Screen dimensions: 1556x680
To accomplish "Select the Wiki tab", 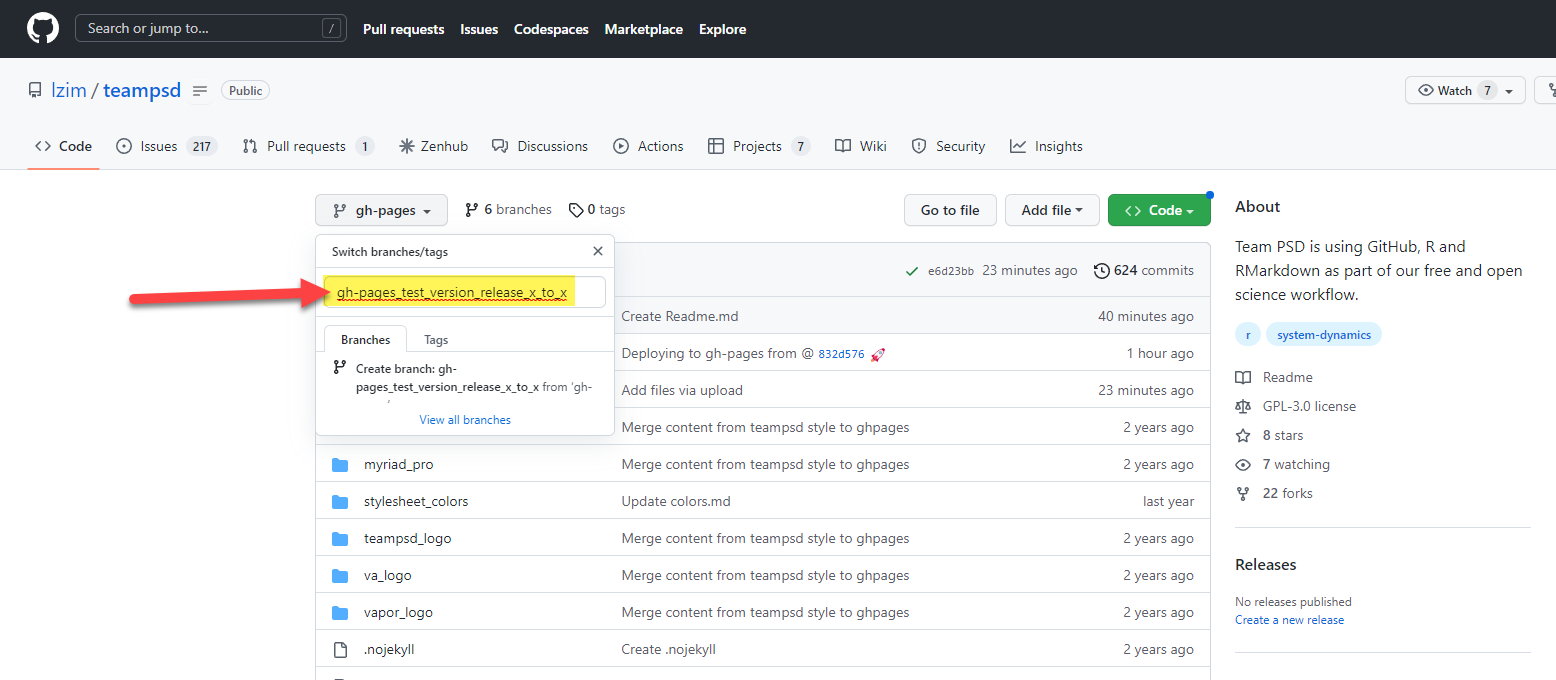I will pos(861,146).
